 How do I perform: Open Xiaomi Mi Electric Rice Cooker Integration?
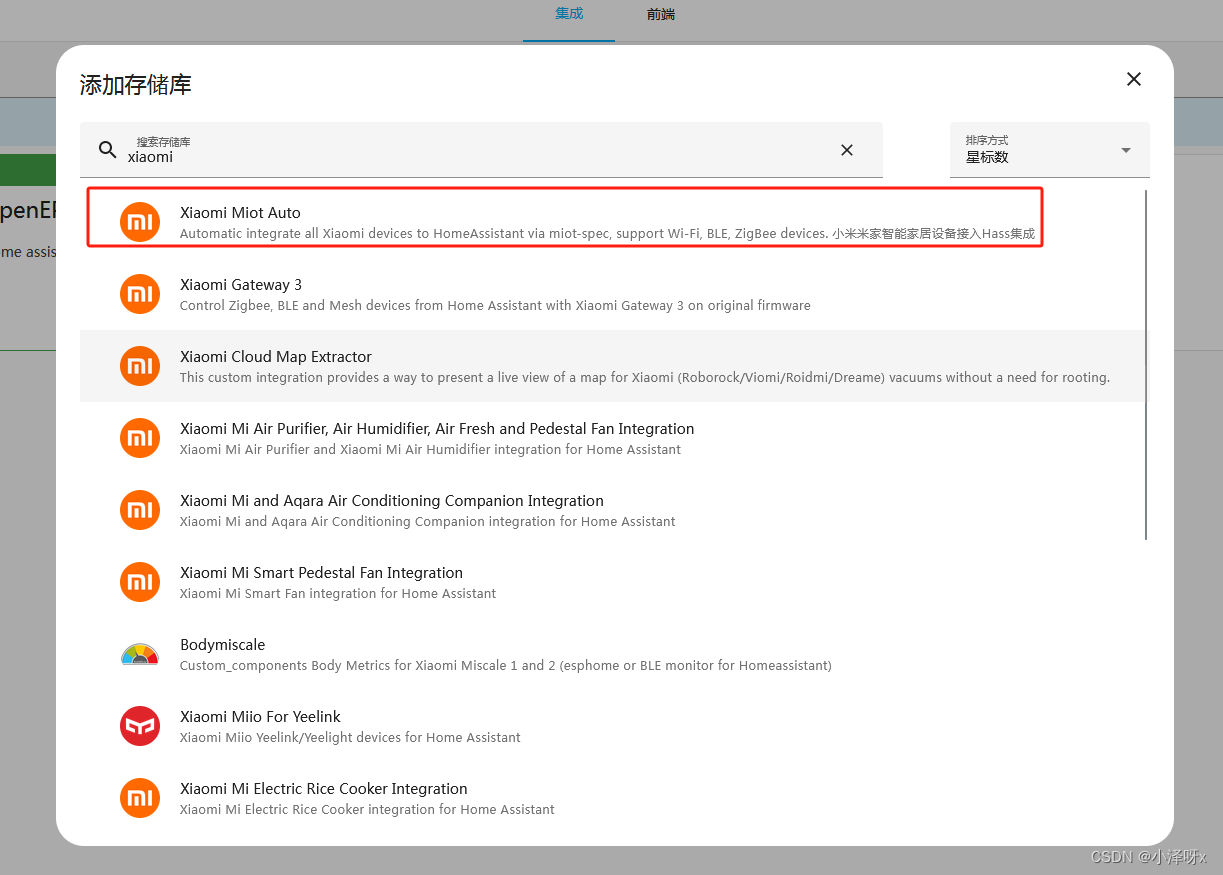pos(324,789)
